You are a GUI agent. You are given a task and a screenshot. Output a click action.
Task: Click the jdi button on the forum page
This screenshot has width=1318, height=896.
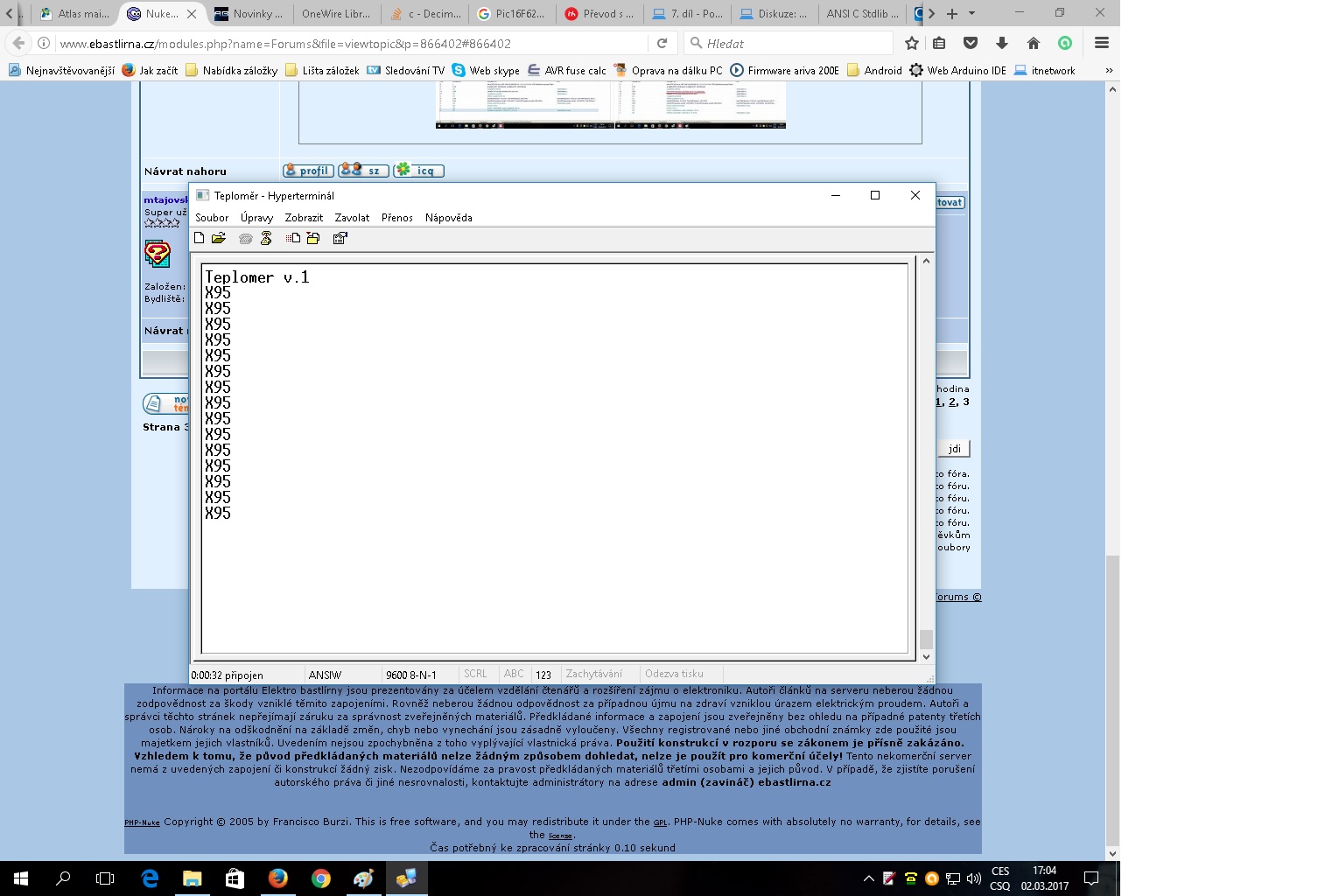(x=954, y=449)
